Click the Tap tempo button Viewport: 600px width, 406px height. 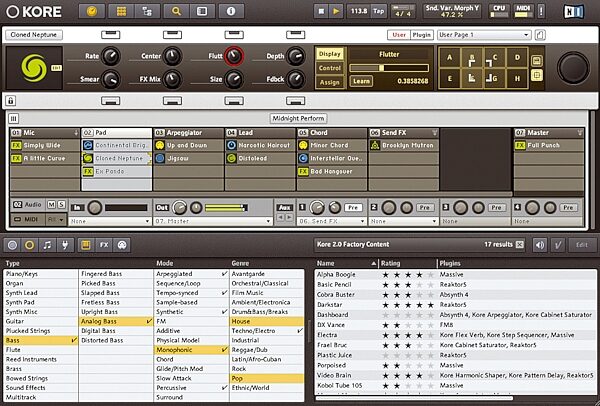(x=379, y=11)
